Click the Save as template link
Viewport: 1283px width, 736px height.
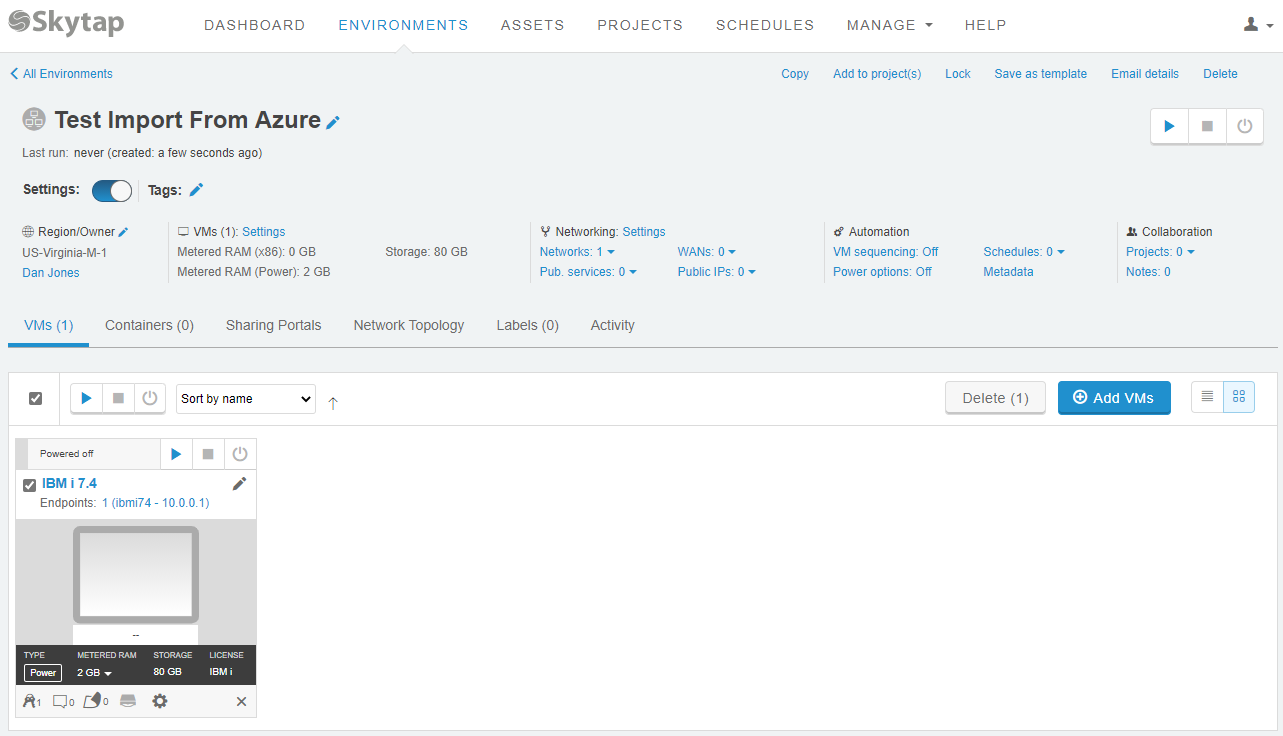(1040, 73)
